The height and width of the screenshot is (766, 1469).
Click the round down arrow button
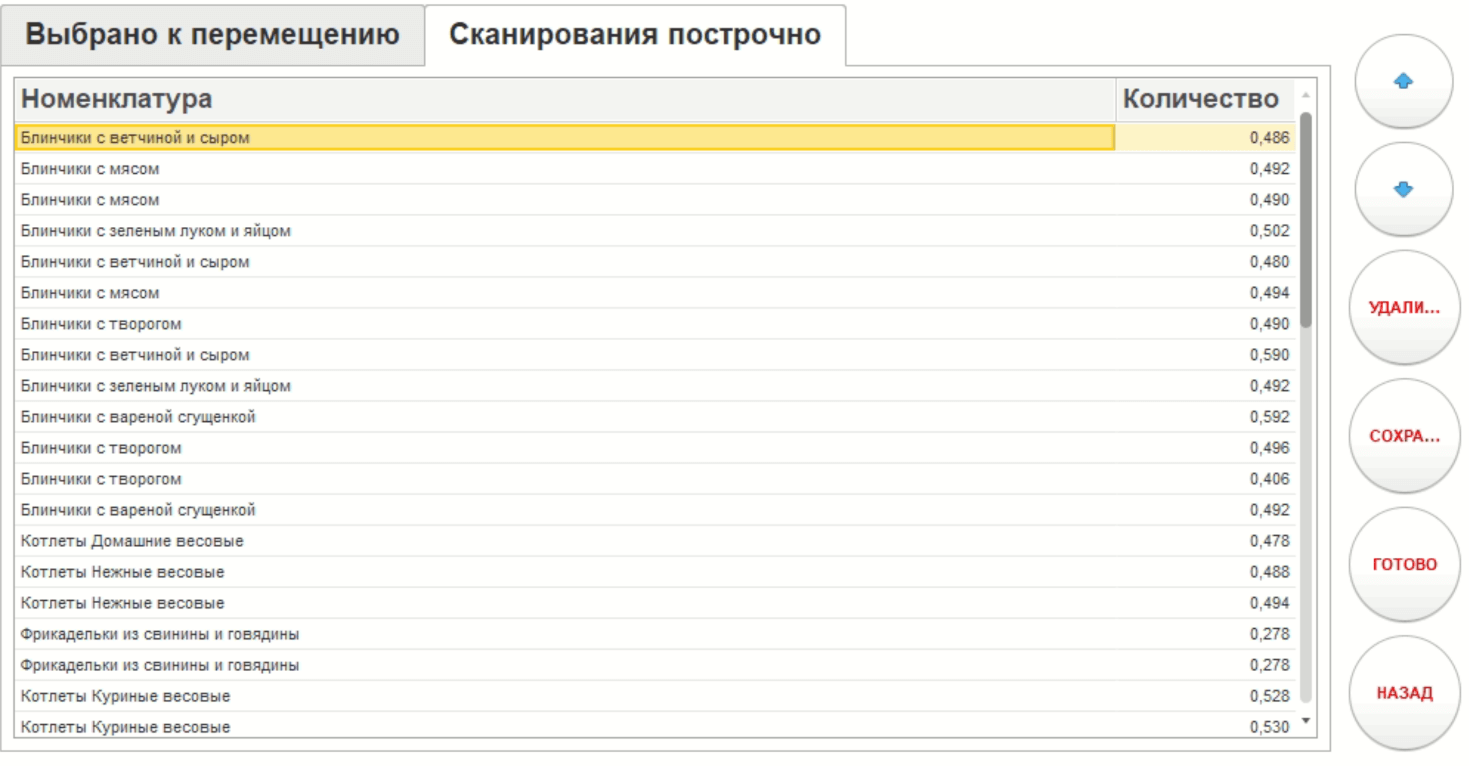tap(1403, 190)
